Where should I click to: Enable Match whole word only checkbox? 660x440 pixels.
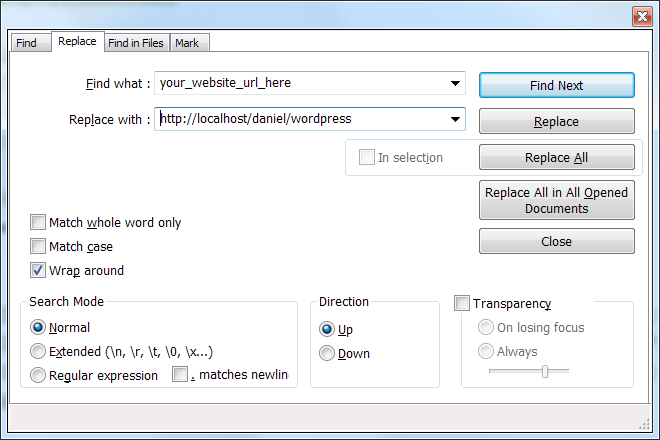click(38, 223)
